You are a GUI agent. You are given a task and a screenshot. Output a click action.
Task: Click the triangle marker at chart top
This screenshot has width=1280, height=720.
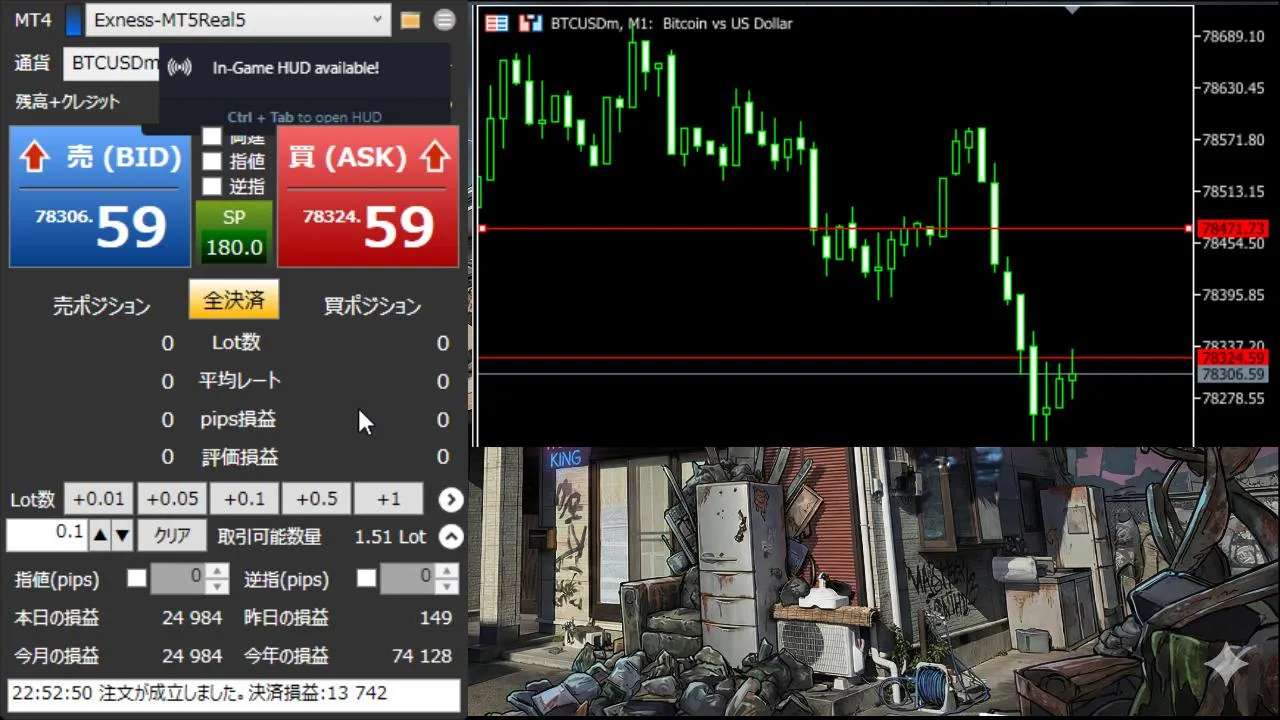1072,10
